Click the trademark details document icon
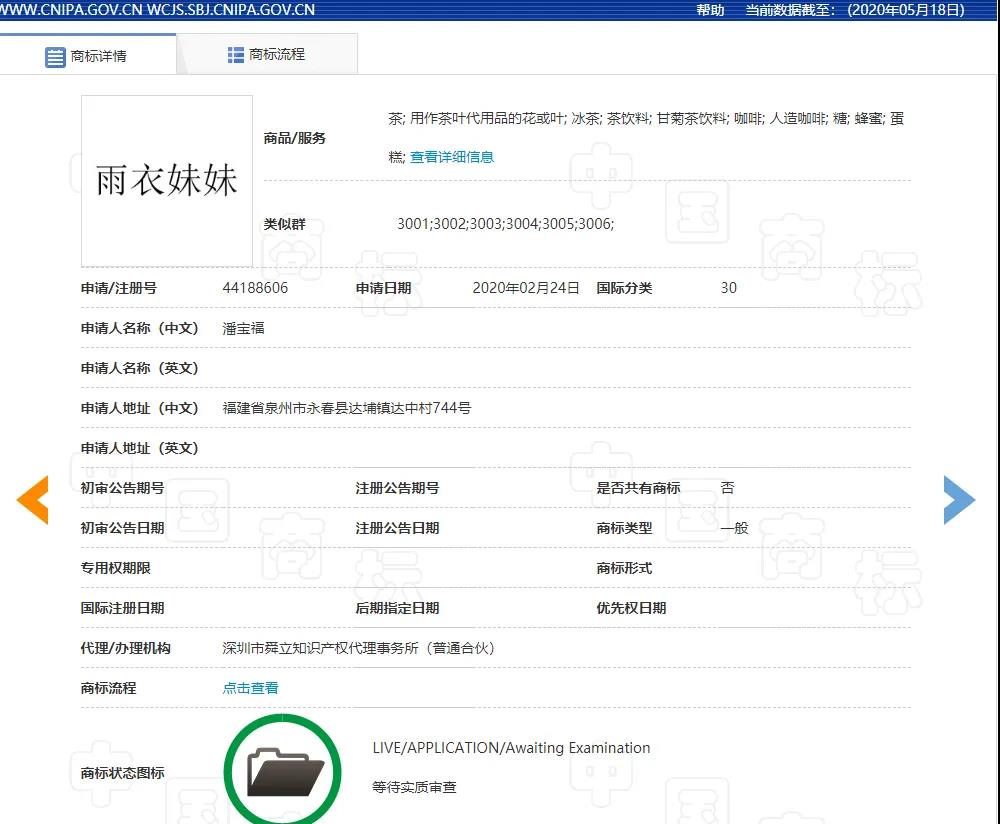Screen dimensions: 1000x824 [x=55, y=57]
